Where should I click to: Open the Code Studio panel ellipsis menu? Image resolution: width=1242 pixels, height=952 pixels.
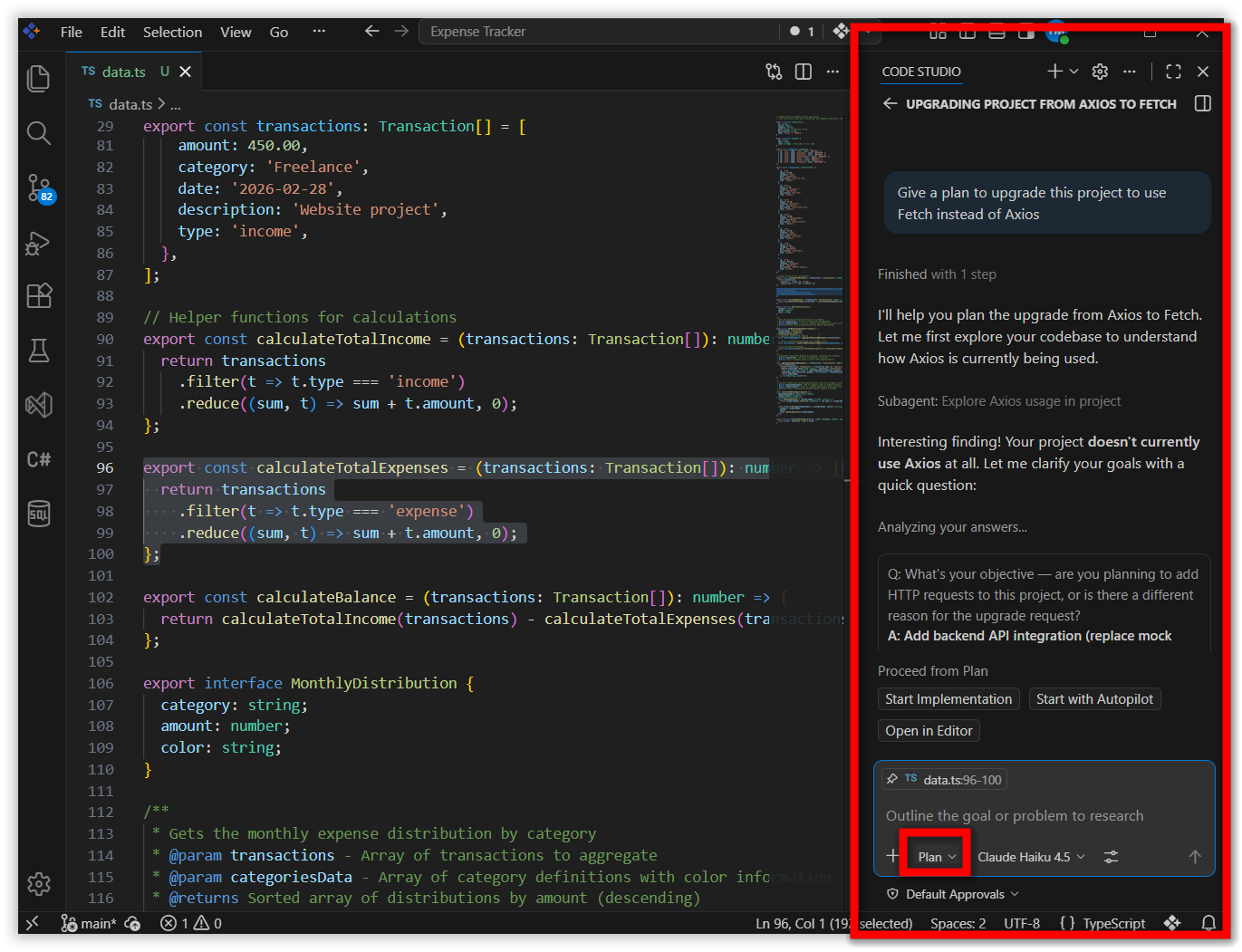click(x=1129, y=72)
